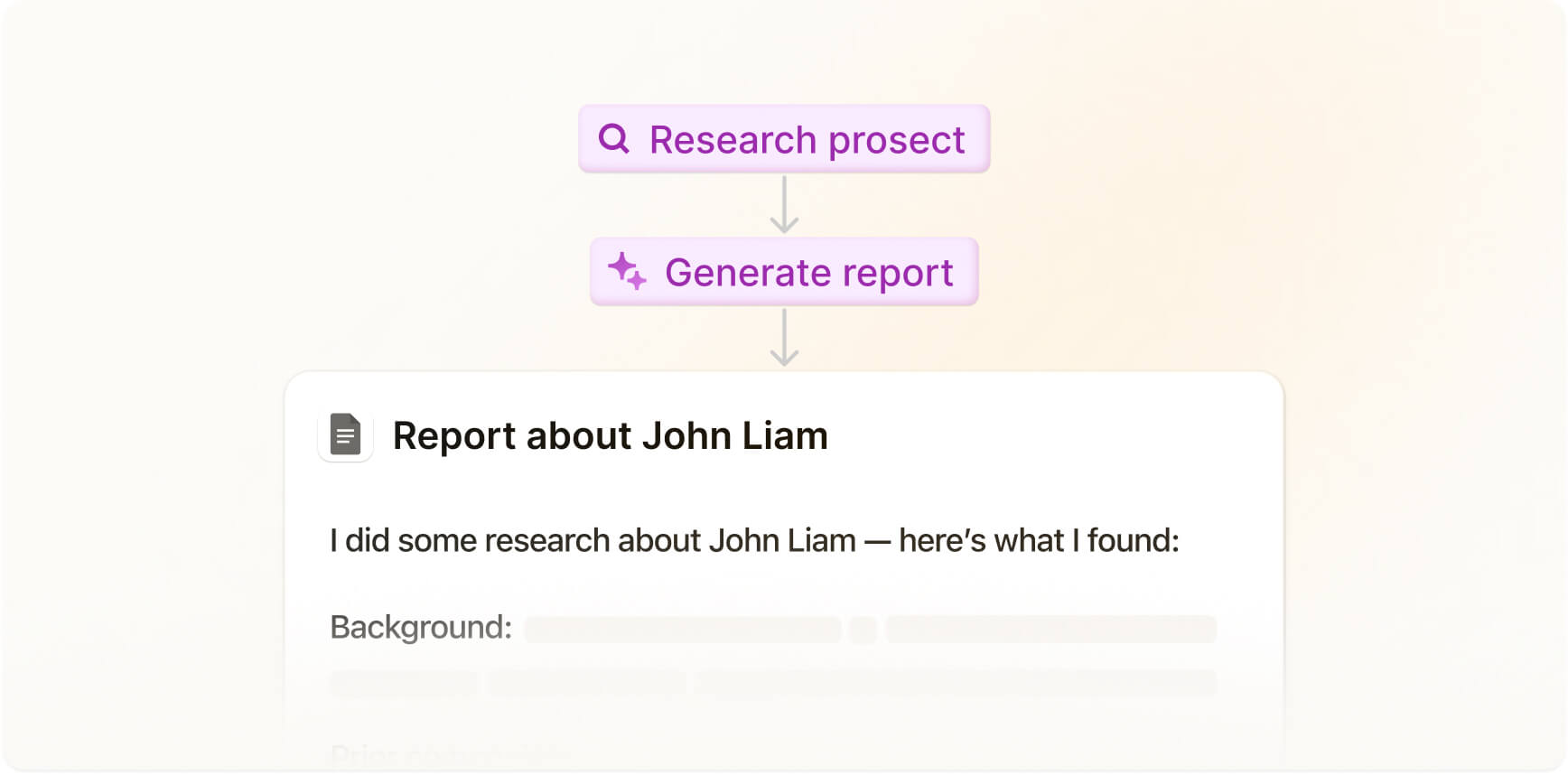
Task: Click the long right placeholder on second row
Action: 956,683
